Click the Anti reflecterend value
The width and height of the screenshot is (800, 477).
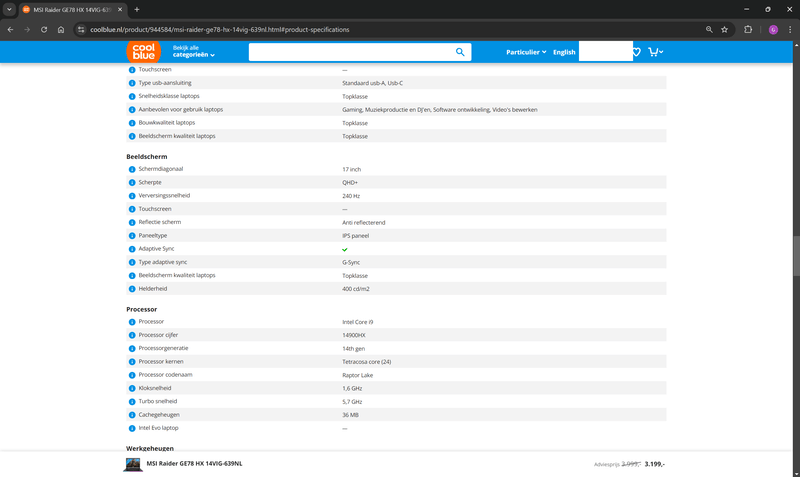pos(364,222)
